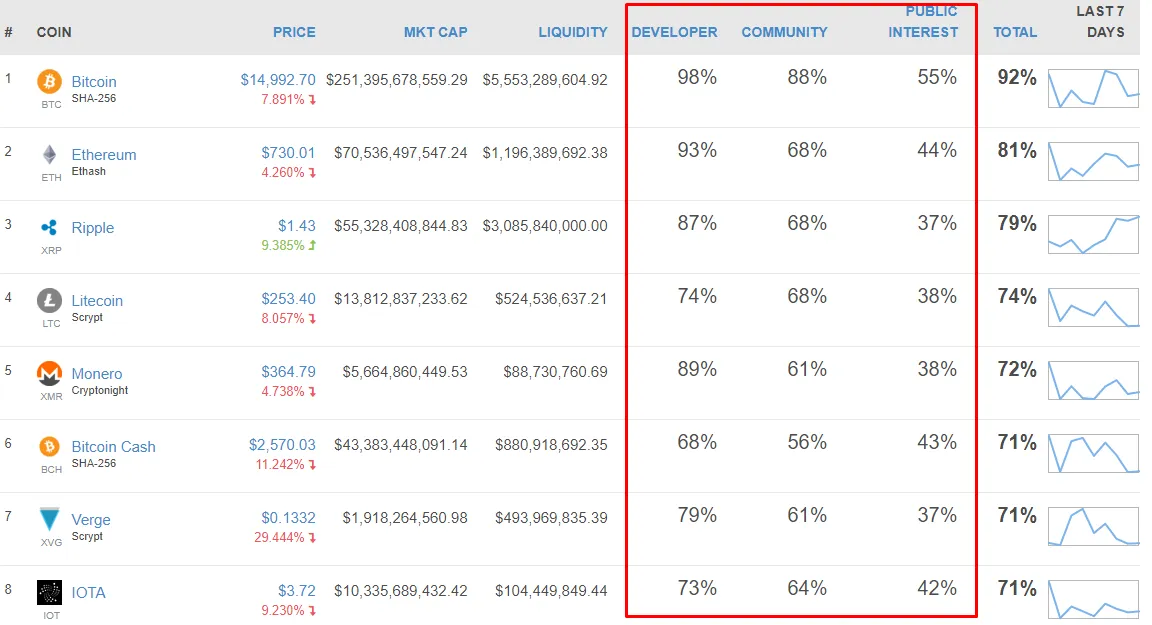
Task: Click the LAST 7 DAYS column header
Action: [1101, 22]
